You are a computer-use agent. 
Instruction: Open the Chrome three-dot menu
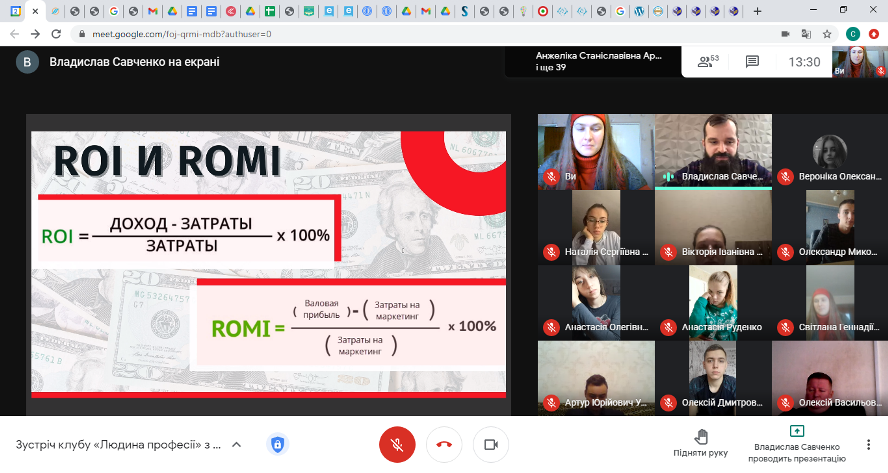point(874,33)
